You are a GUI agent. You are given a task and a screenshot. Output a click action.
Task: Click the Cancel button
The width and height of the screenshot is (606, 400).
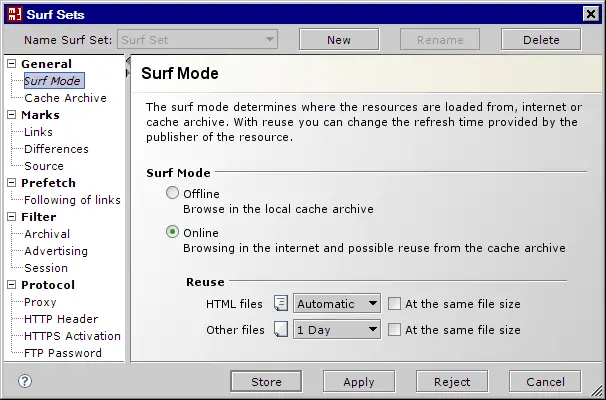pos(545,381)
